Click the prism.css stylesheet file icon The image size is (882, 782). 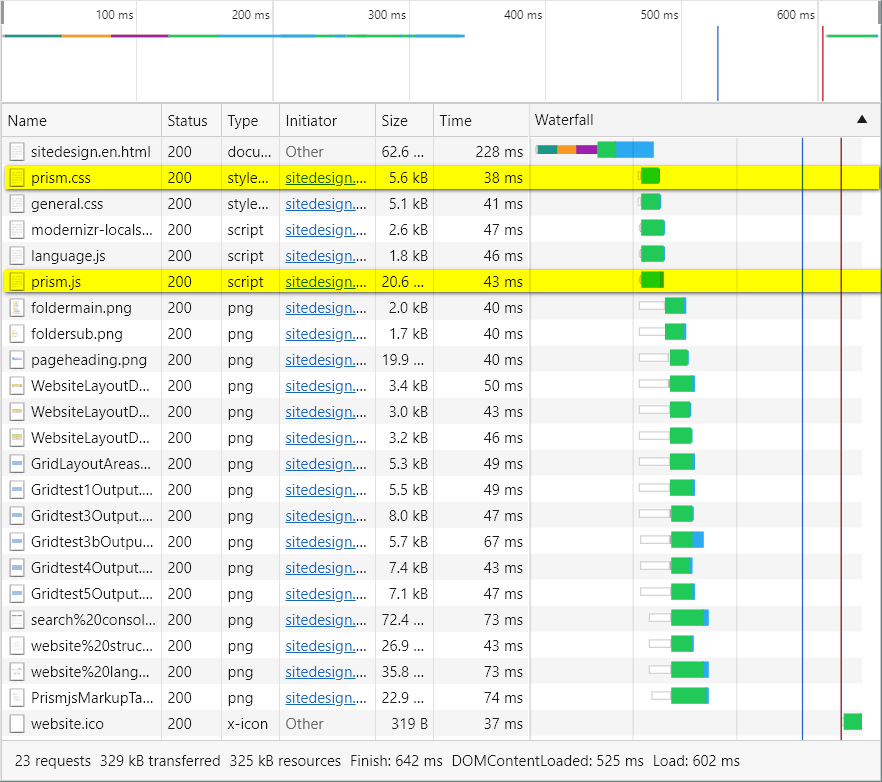coord(17,178)
